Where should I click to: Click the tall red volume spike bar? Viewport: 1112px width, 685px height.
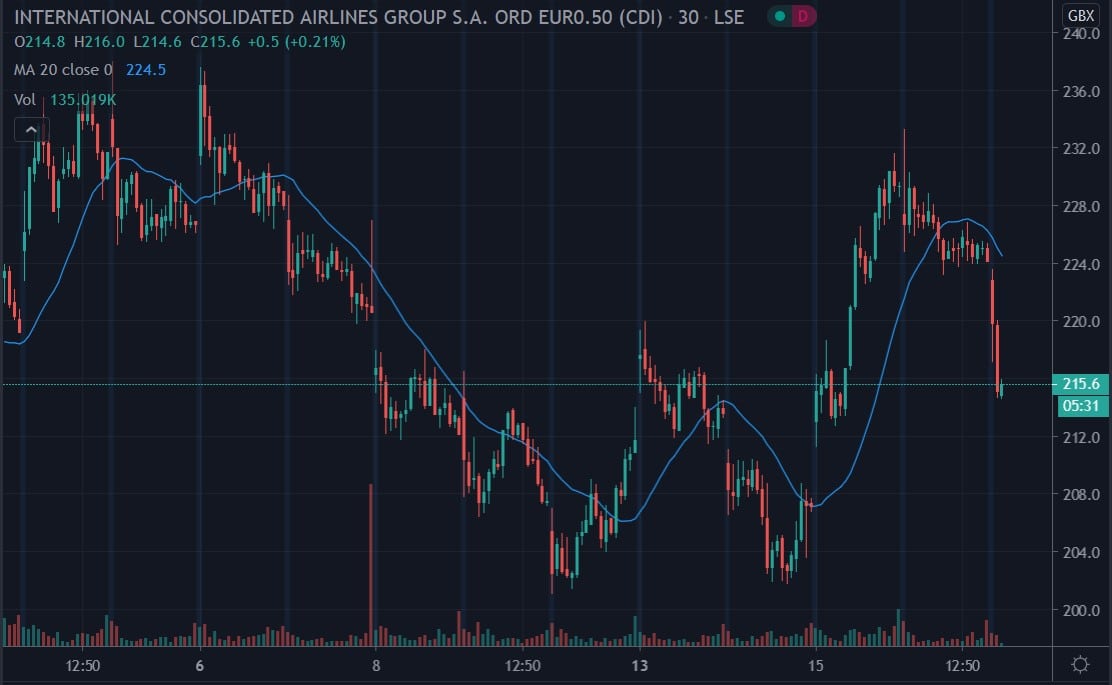(371, 560)
